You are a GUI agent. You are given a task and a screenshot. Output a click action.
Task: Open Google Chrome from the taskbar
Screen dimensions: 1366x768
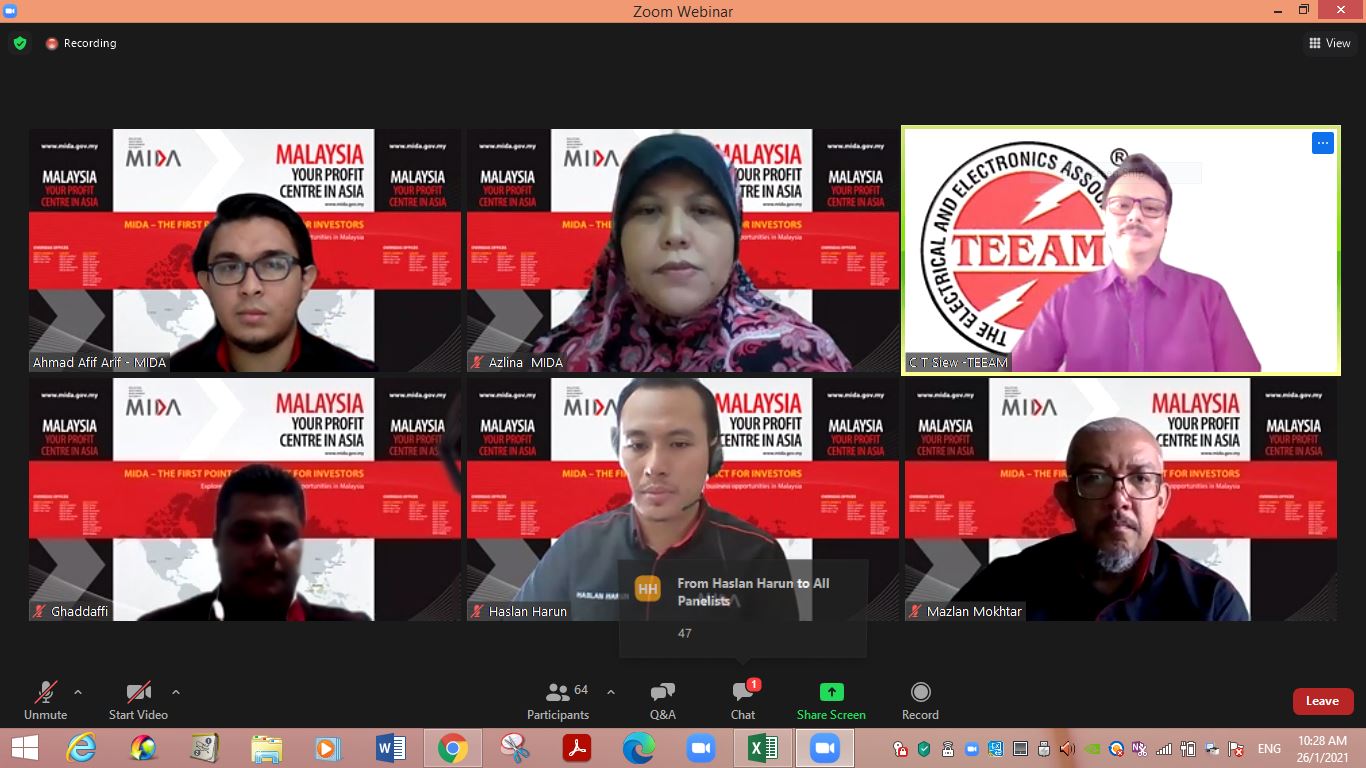(452, 748)
